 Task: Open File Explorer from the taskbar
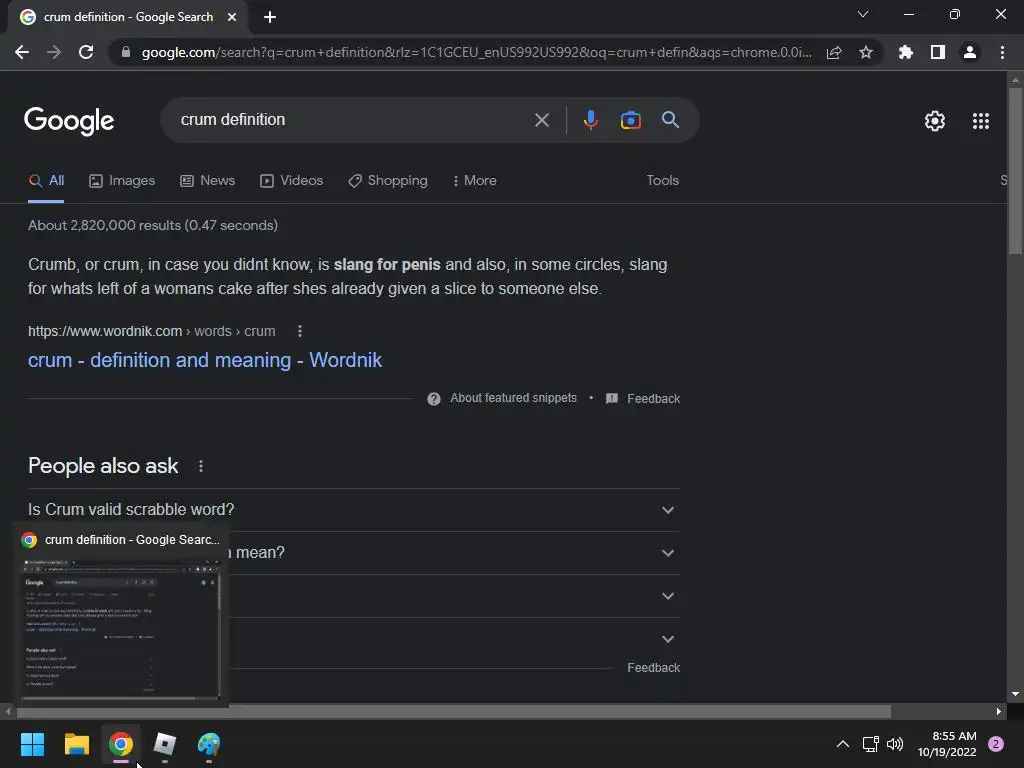76,744
